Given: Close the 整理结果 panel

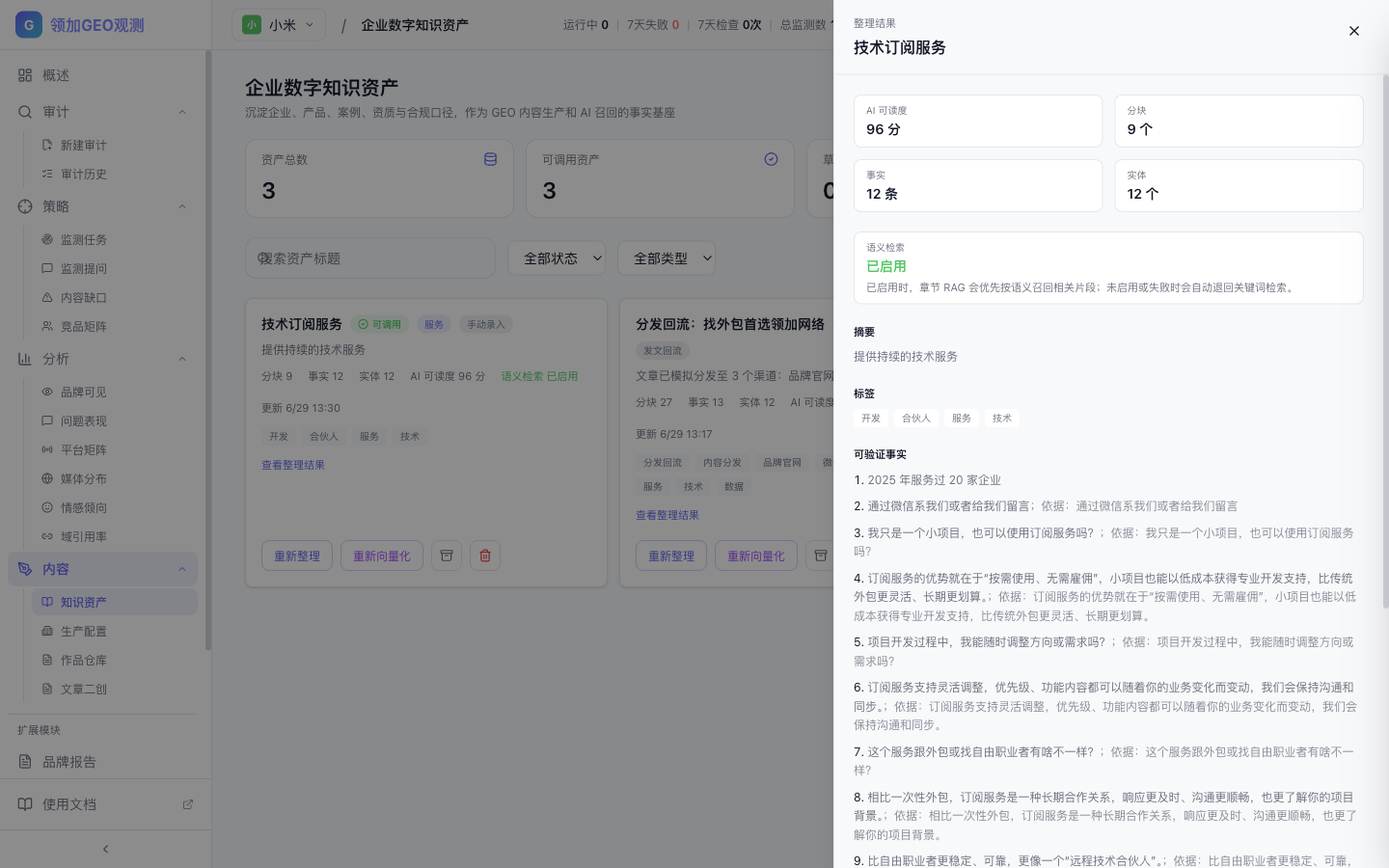Looking at the screenshot, I should coord(1353,31).
